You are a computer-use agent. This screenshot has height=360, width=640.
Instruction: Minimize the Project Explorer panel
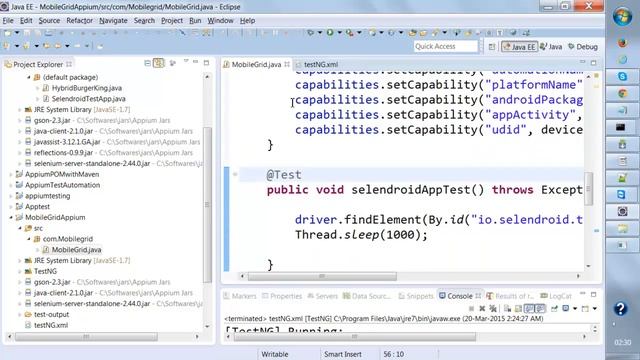click(196, 62)
